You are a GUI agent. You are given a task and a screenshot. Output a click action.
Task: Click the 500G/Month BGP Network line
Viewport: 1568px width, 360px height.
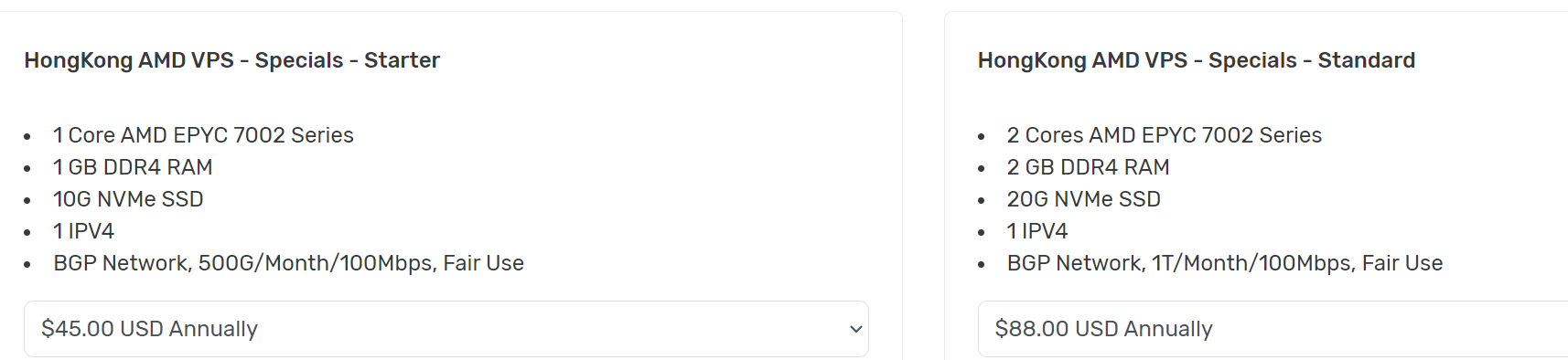(x=288, y=263)
